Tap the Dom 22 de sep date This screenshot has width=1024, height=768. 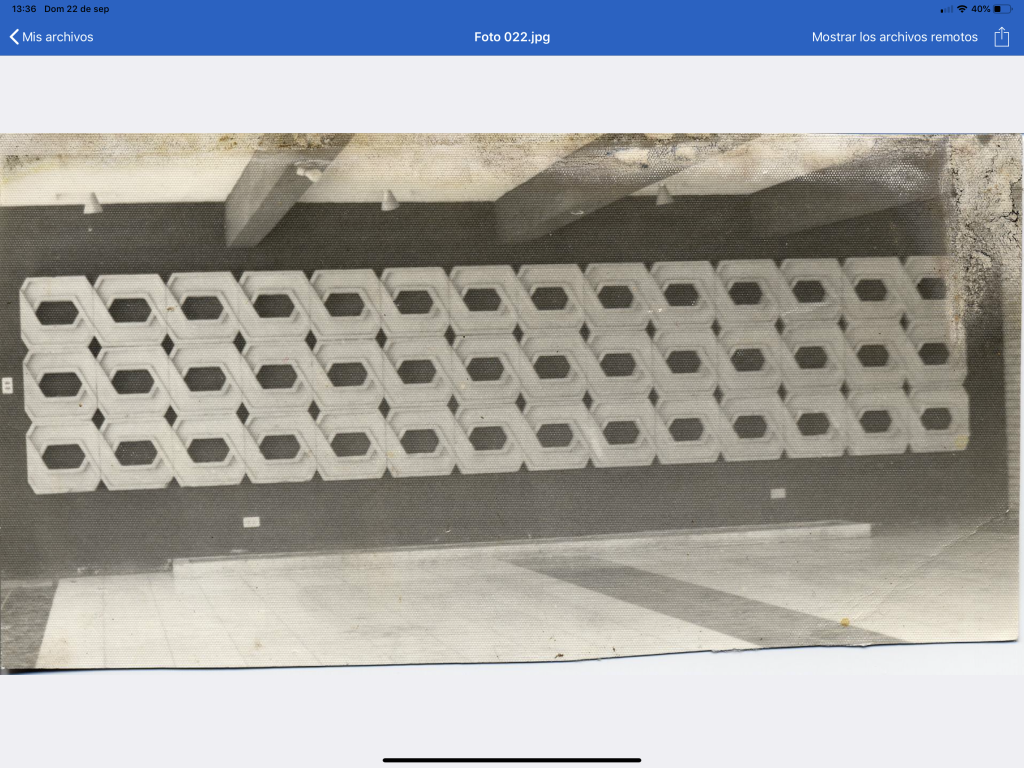77,9
